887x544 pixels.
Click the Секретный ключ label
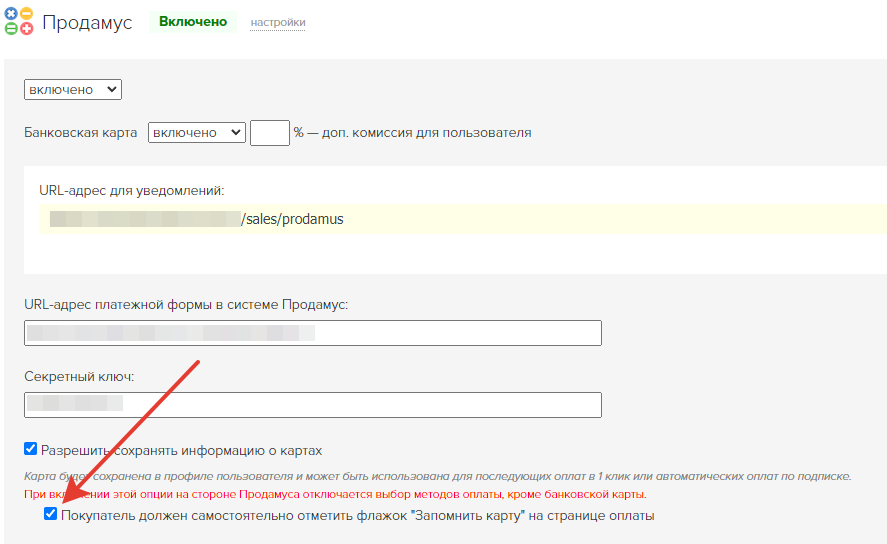pos(79,377)
